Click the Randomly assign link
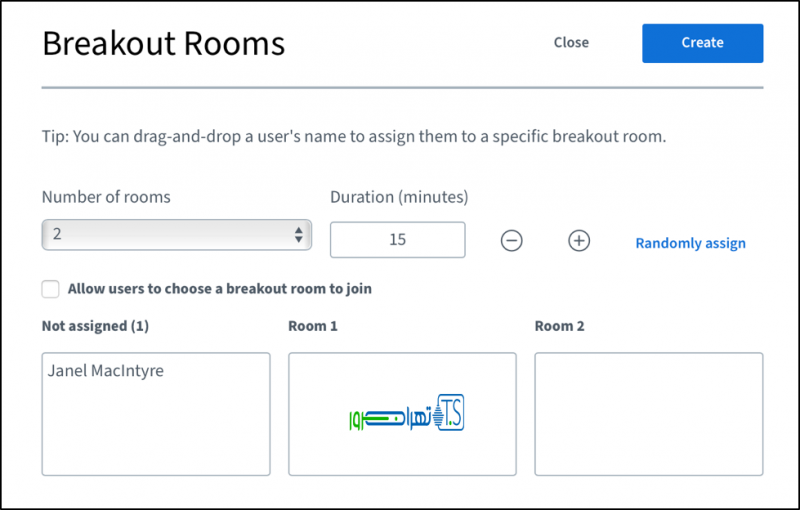 click(x=690, y=243)
